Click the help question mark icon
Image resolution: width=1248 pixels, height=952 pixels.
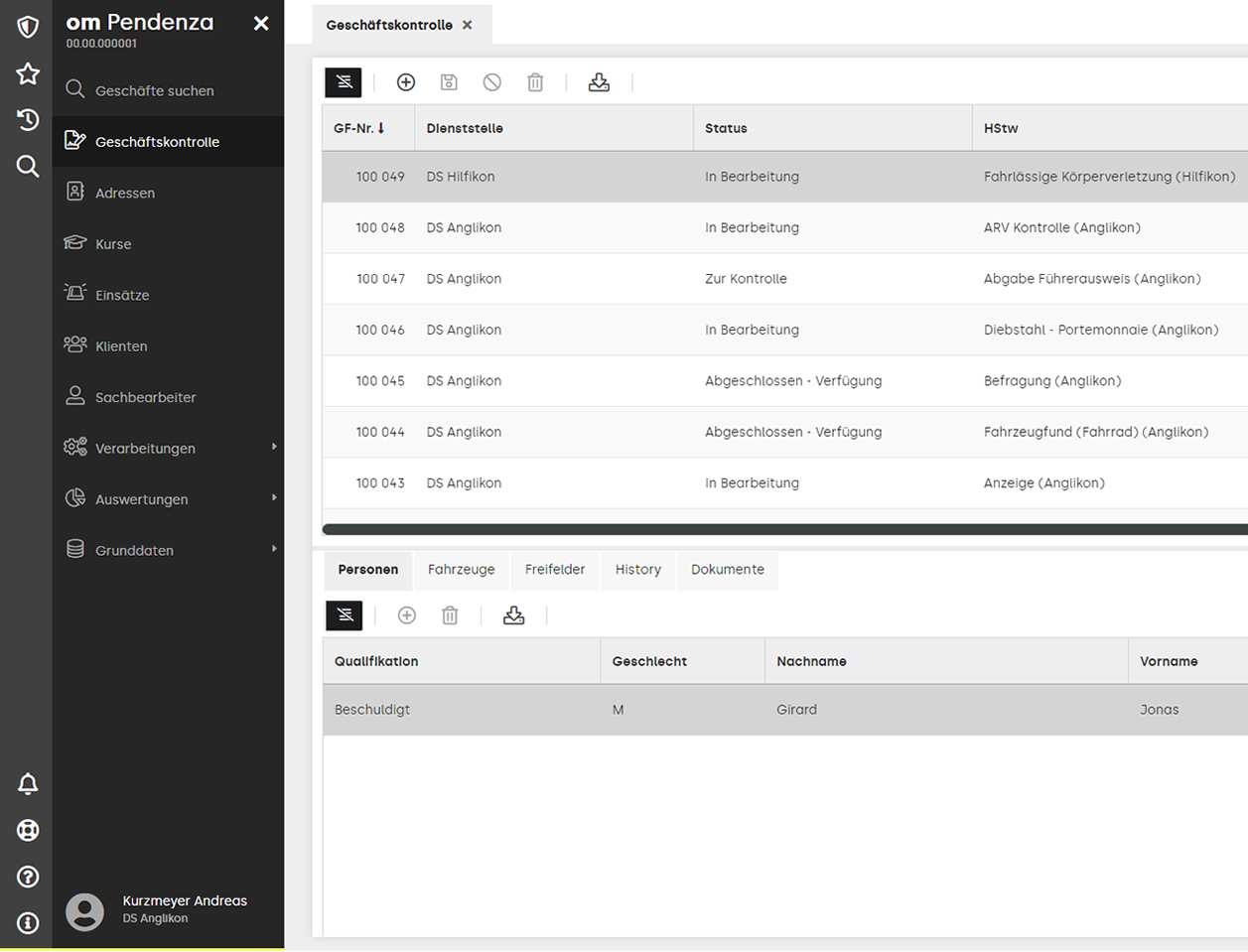point(28,877)
